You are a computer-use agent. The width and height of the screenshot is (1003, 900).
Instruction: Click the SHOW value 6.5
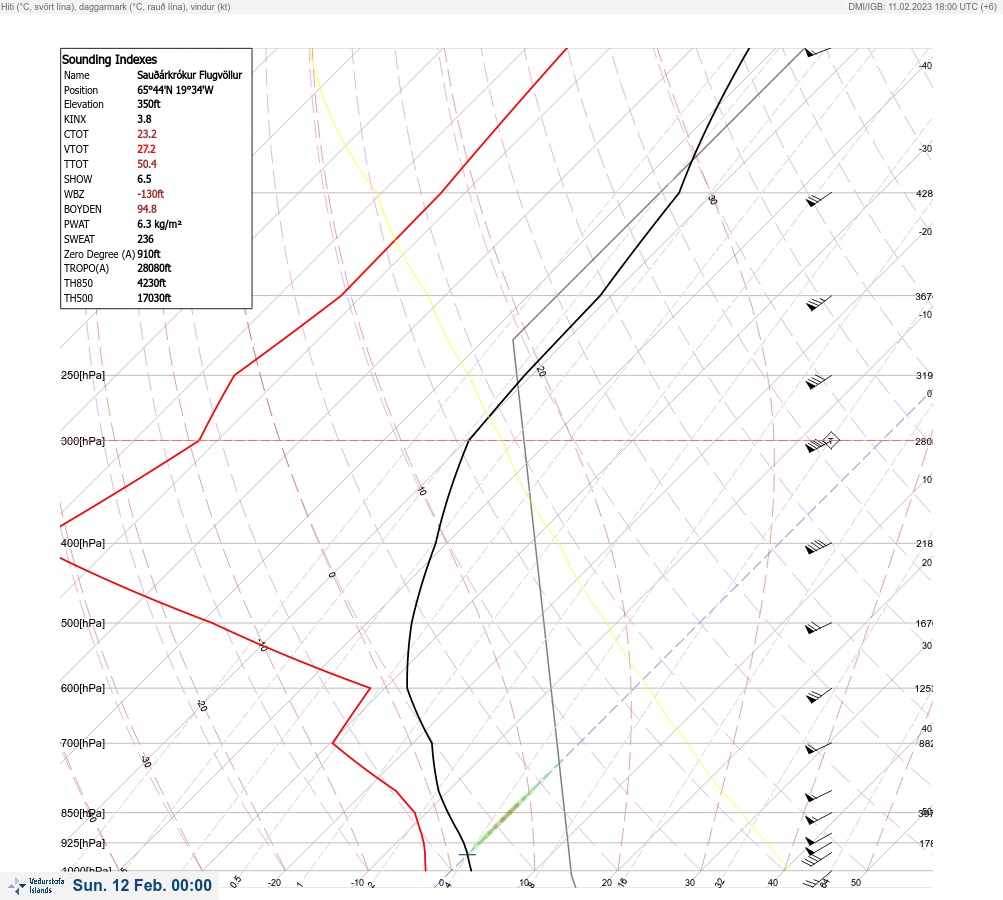point(144,179)
